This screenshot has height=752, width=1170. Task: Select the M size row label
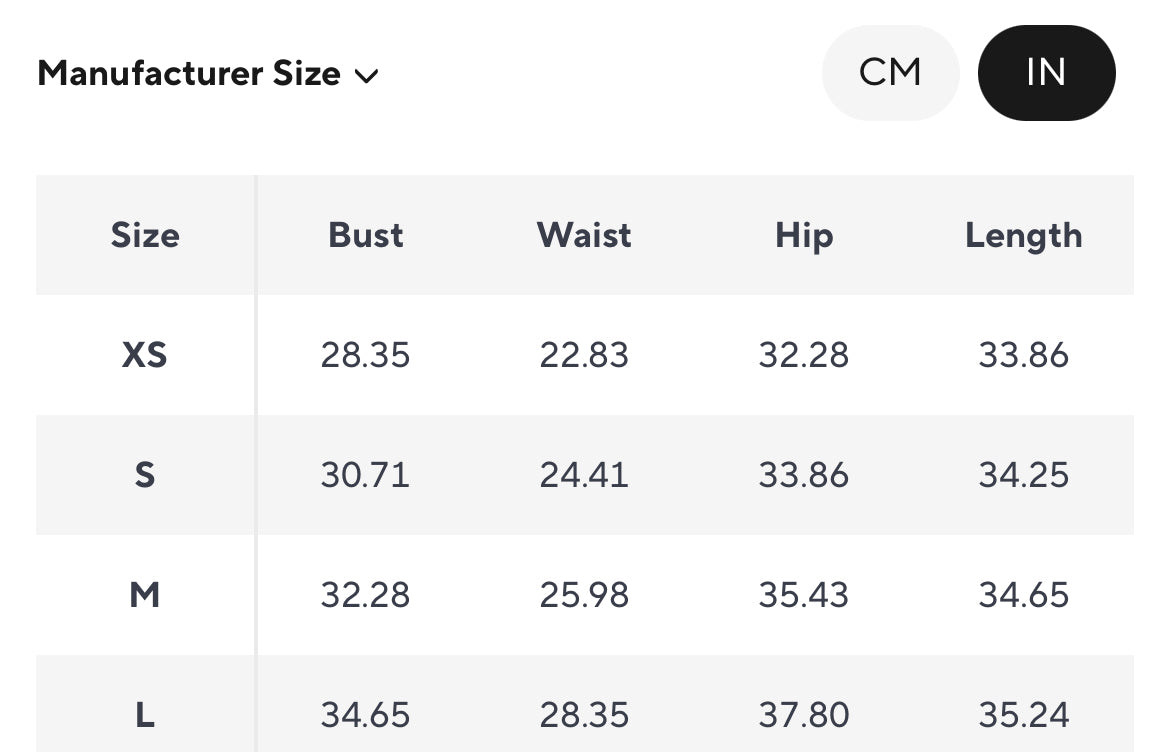(x=145, y=595)
